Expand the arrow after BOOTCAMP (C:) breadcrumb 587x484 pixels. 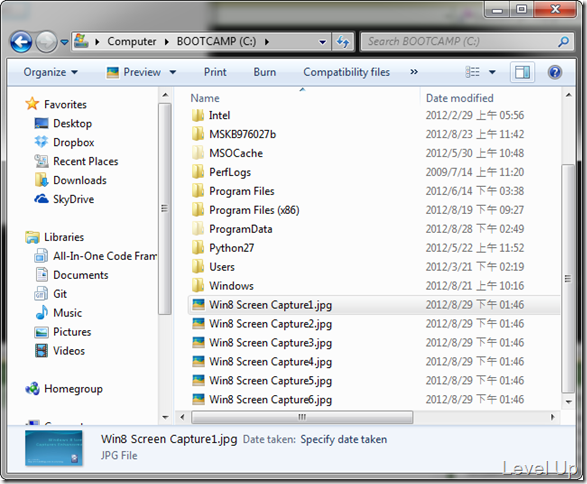267,42
